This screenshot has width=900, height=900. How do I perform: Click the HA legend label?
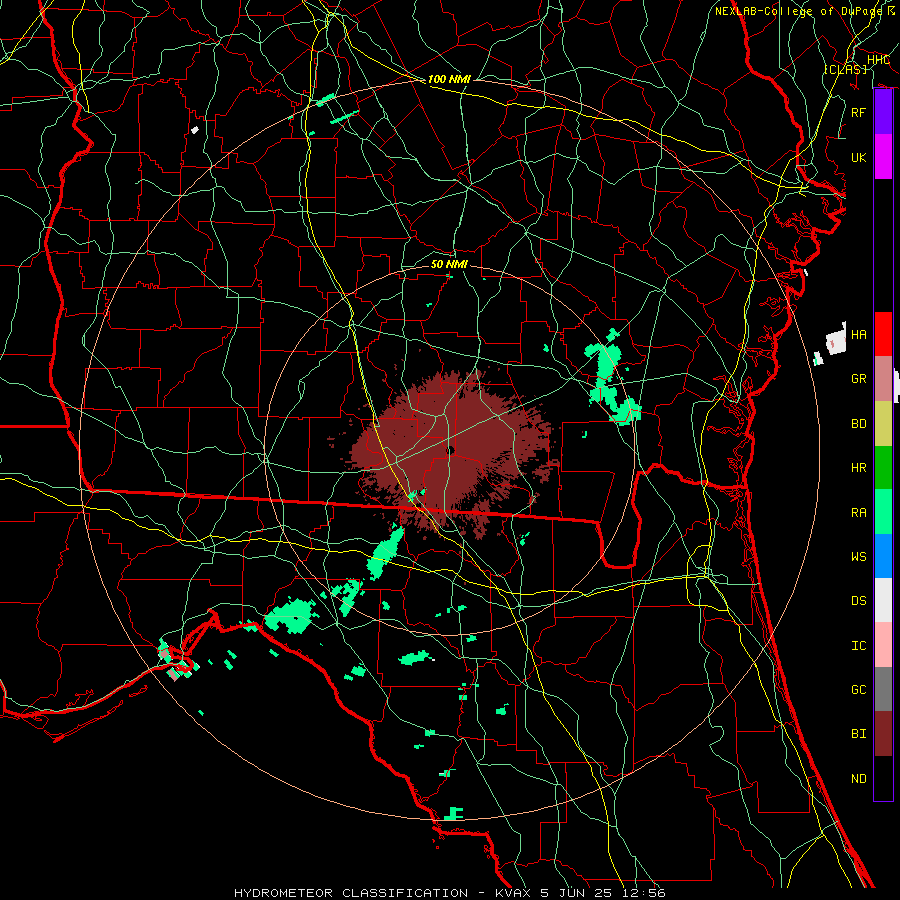point(859,335)
